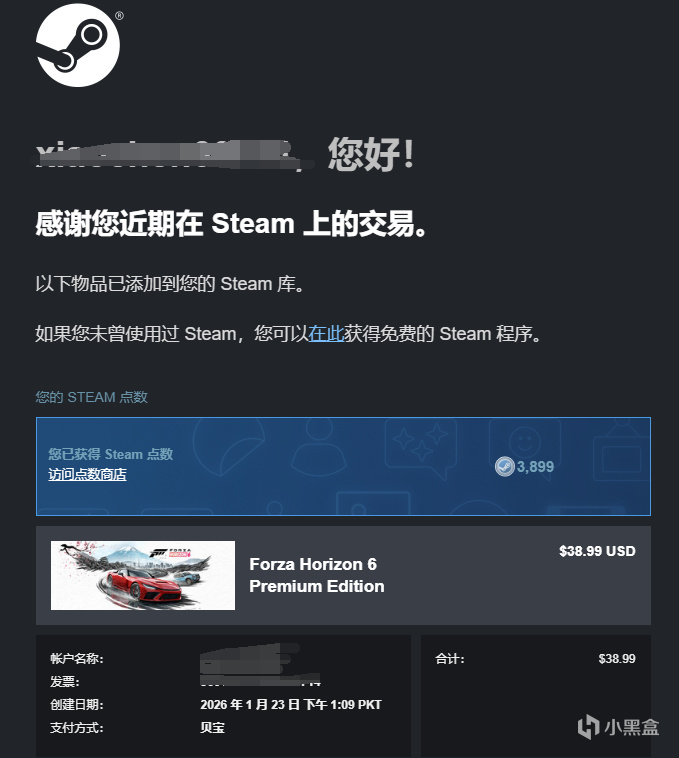Viewport: 679px width, 758px height.
Task: Click the 帐户名称 label
Action: [x=76, y=658]
